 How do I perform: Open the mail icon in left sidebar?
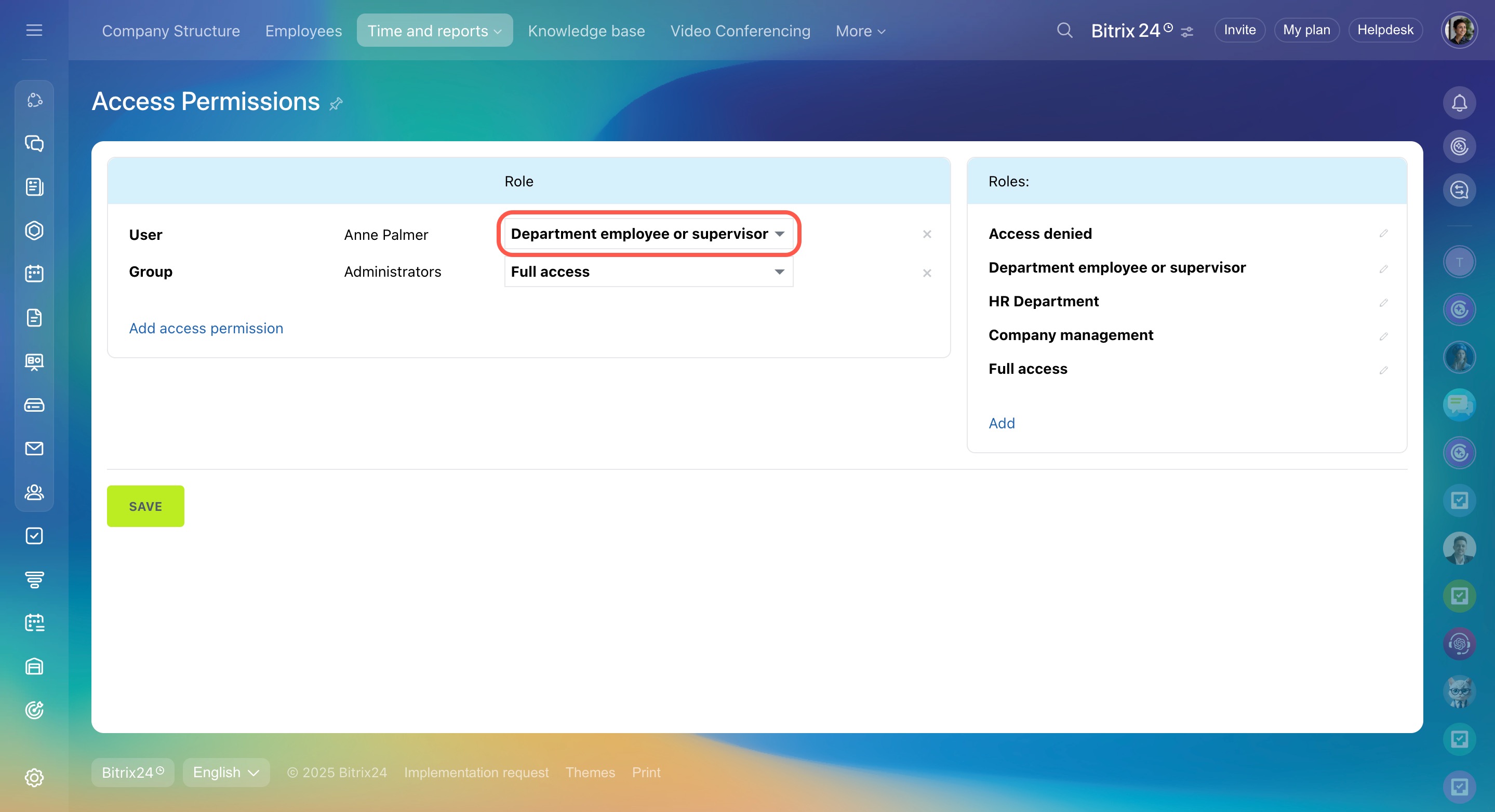[34, 449]
